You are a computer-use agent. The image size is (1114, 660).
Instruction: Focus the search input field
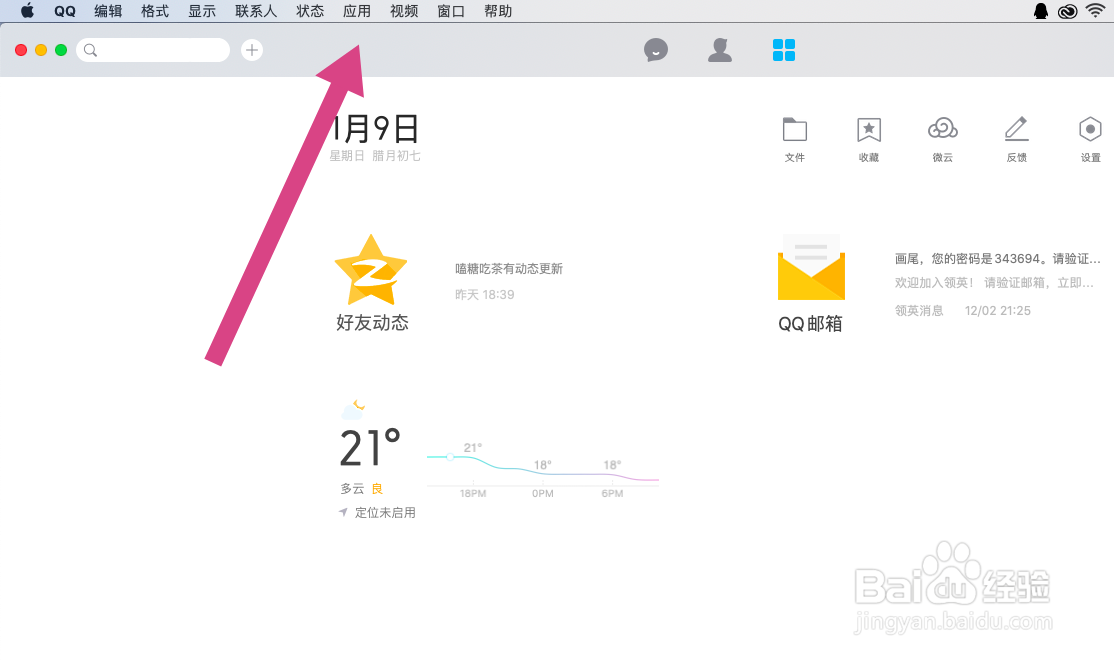(x=153, y=50)
